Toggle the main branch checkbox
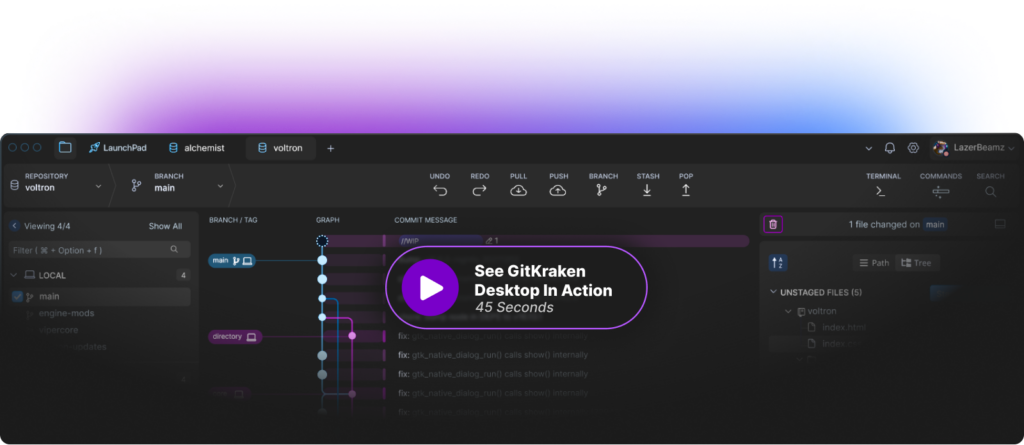Screen dimensions: 1024x445 pos(17,297)
